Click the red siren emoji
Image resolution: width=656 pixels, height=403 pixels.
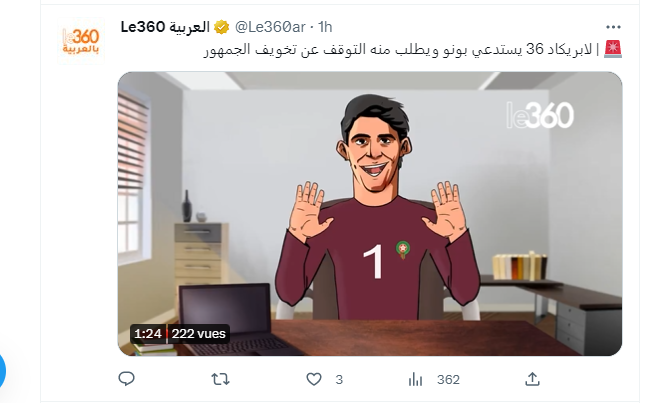coord(613,49)
